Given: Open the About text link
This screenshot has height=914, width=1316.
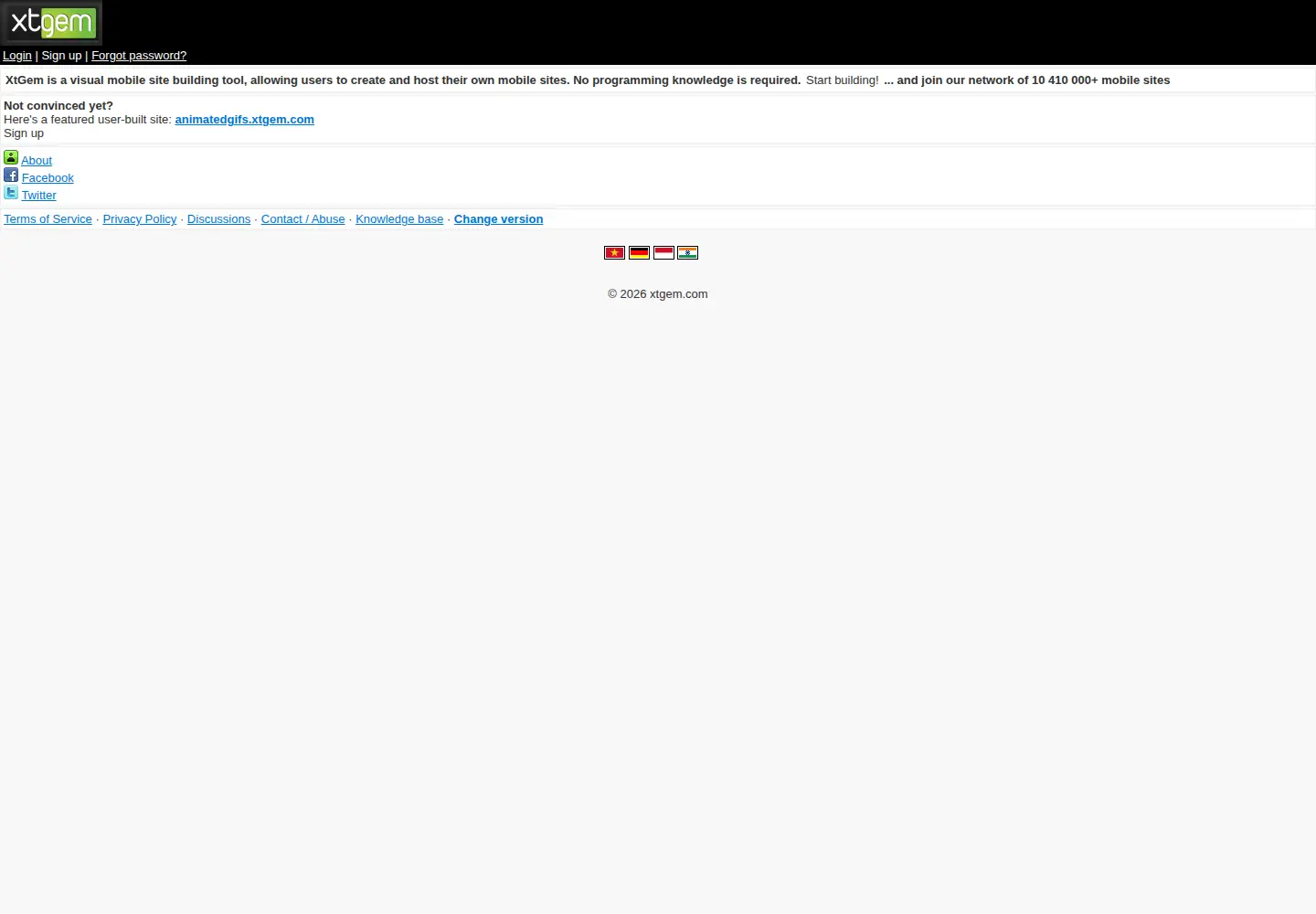Looking at the screenshot, I should 37,161.
